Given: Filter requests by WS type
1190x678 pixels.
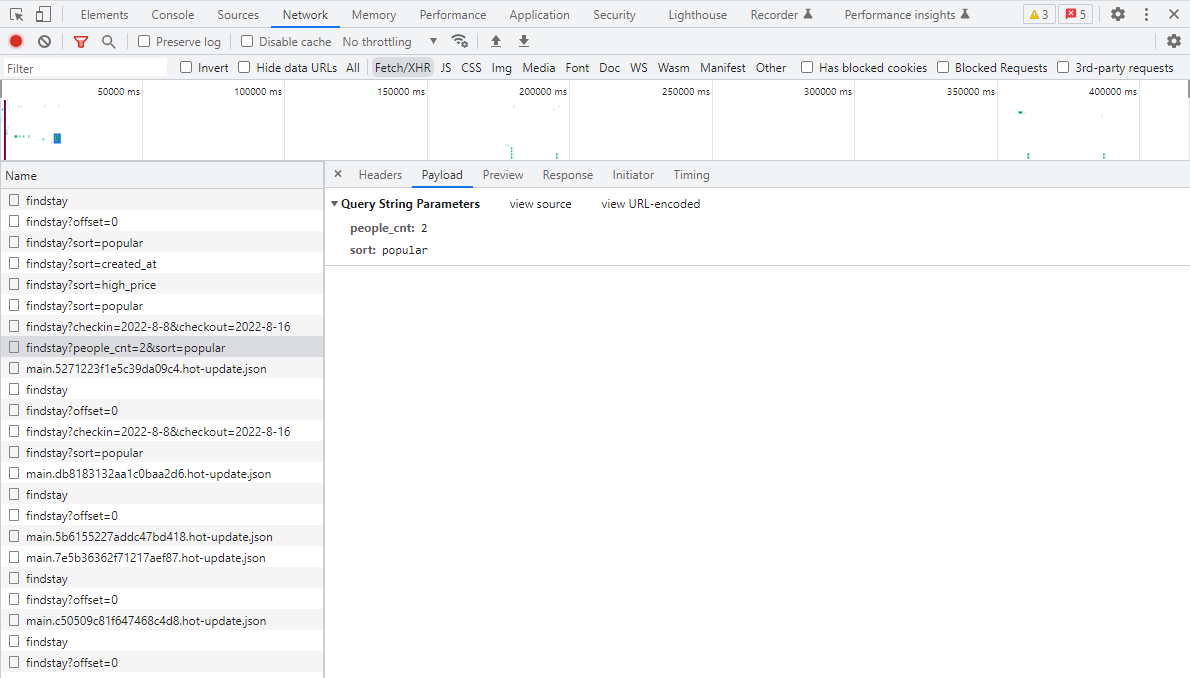Looking at the screenshot, I should pyautogui.click(x=639, y=68).
